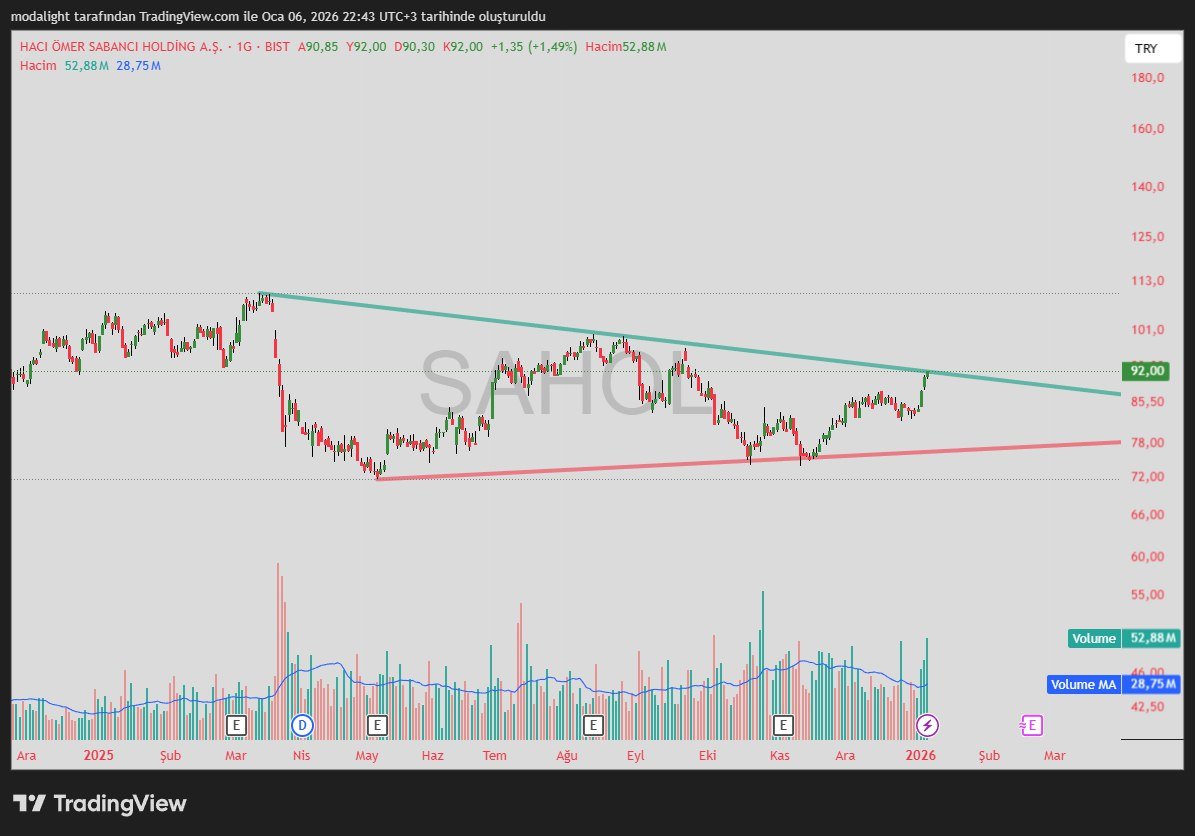Viewport: 1195px width, 836px height.
Task: Click the 42,50 price axis value
Action: [x=1148, y=707]
